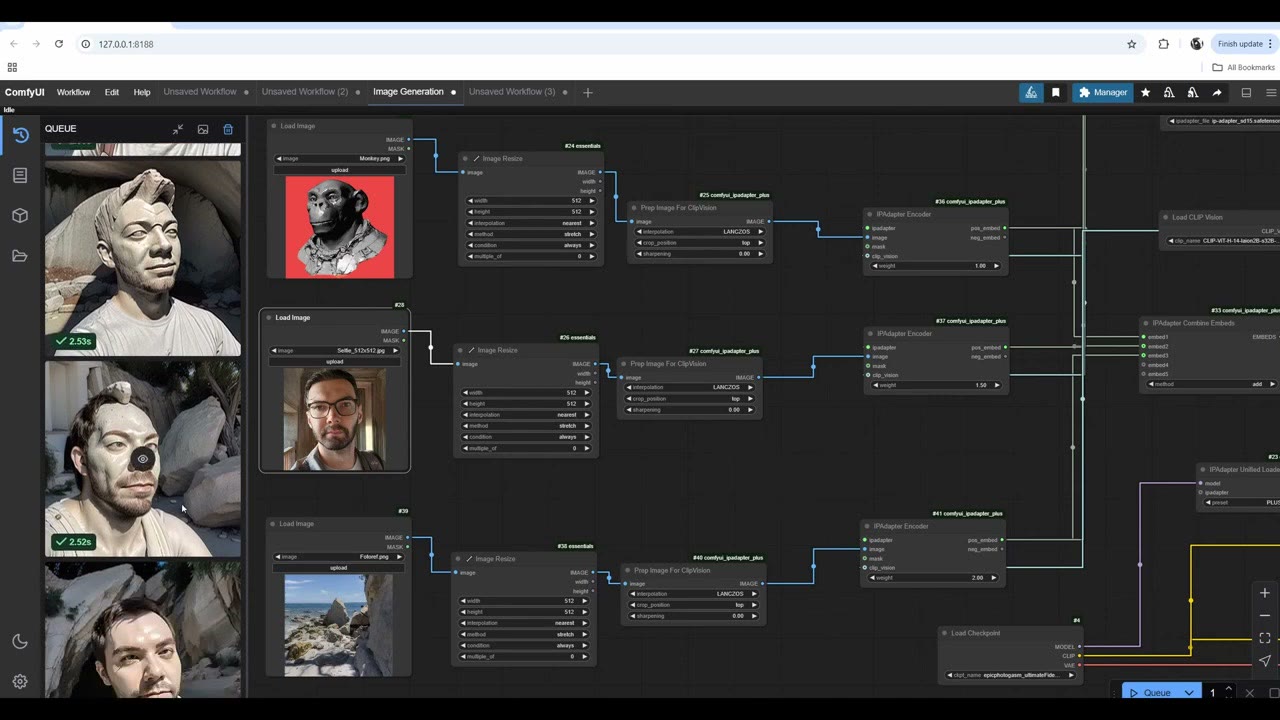Open the new workflow tab with plus
The image size is (1280, 720).
588,92
